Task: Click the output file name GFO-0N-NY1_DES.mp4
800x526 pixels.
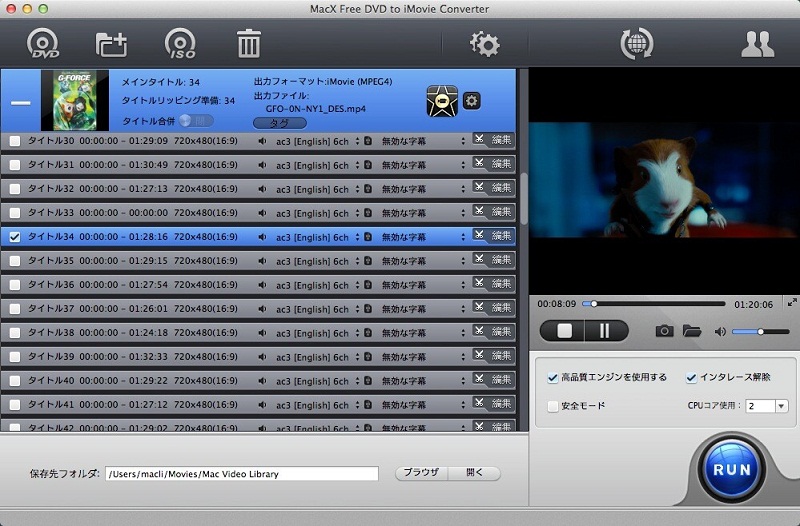Action: 315,109
